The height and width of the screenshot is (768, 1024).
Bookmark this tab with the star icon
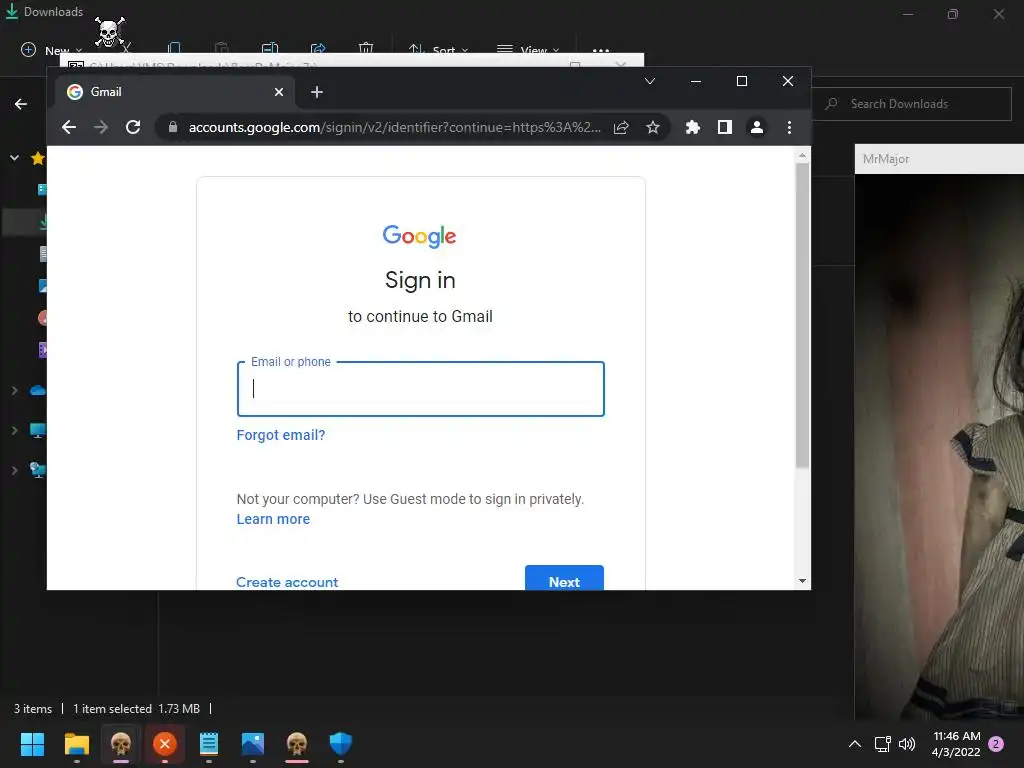coord(652,127)
